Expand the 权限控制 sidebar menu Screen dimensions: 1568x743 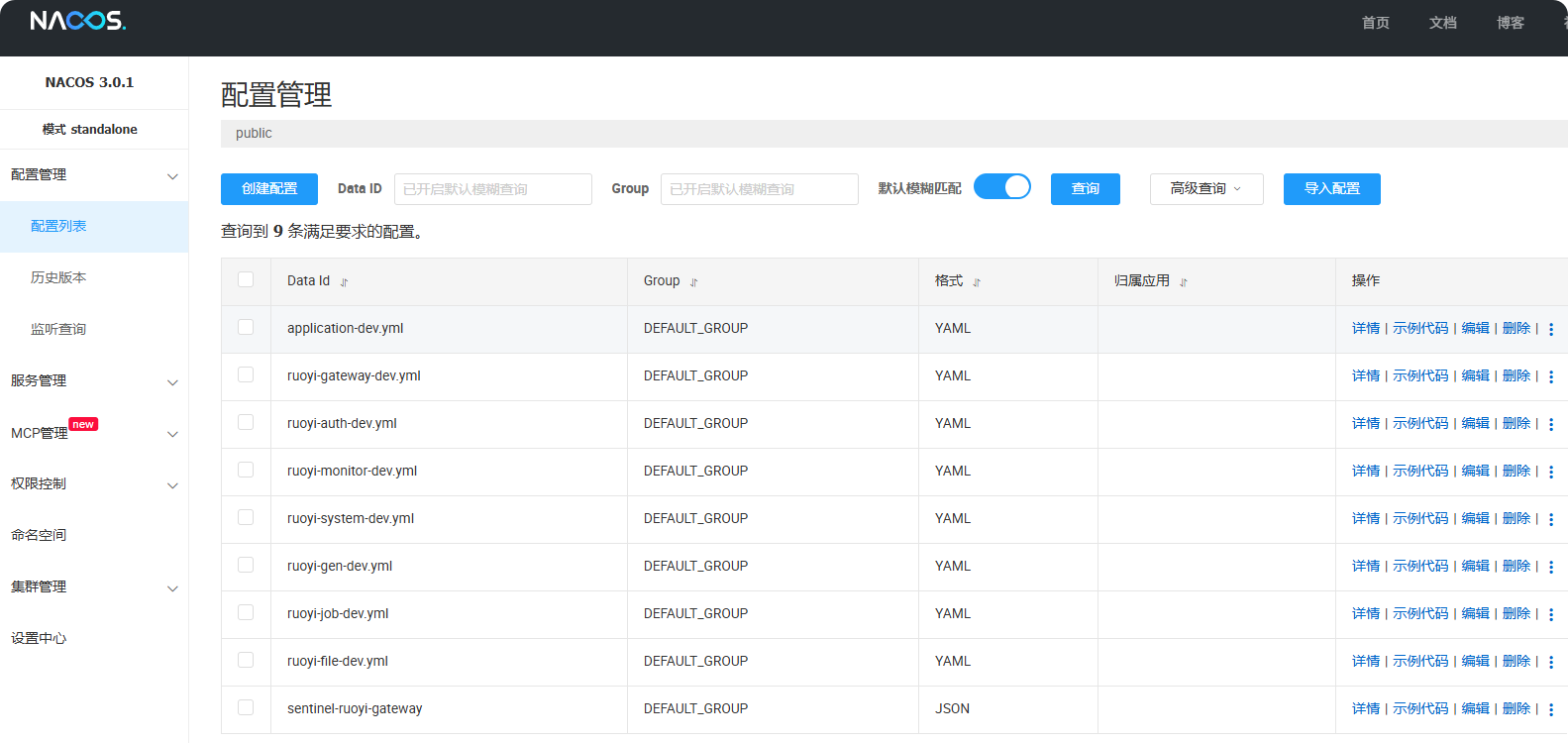coord(94,484)
